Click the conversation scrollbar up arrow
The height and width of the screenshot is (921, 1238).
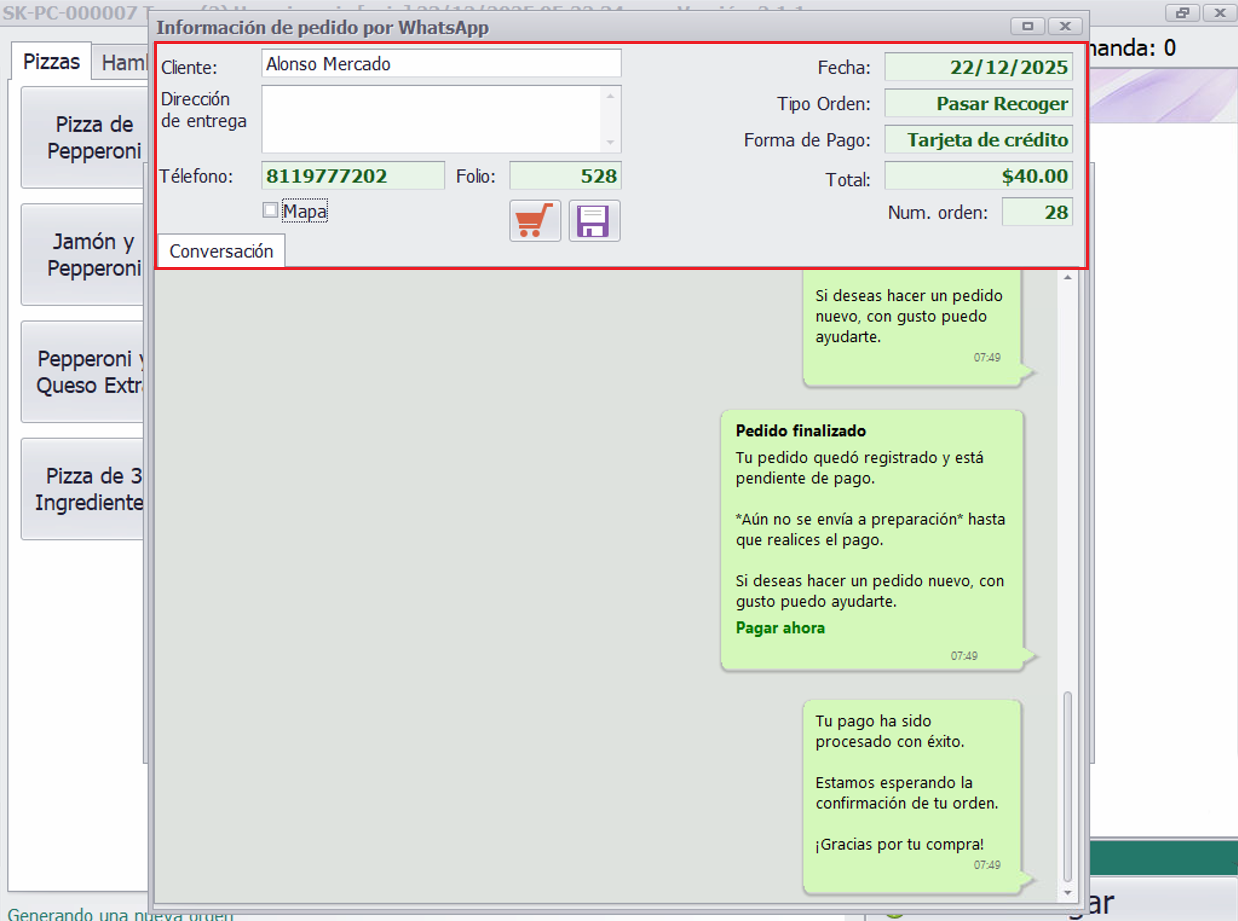click(1068, 277)
